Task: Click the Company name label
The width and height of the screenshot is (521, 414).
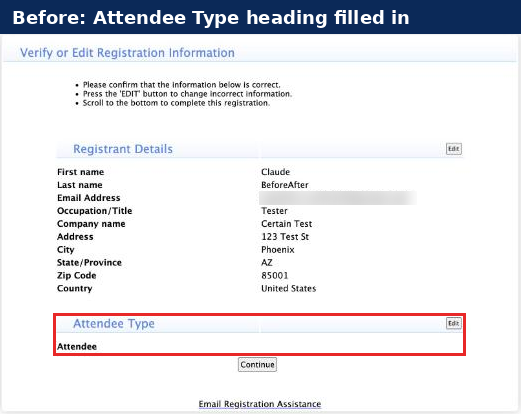Action: click(91, 224)
